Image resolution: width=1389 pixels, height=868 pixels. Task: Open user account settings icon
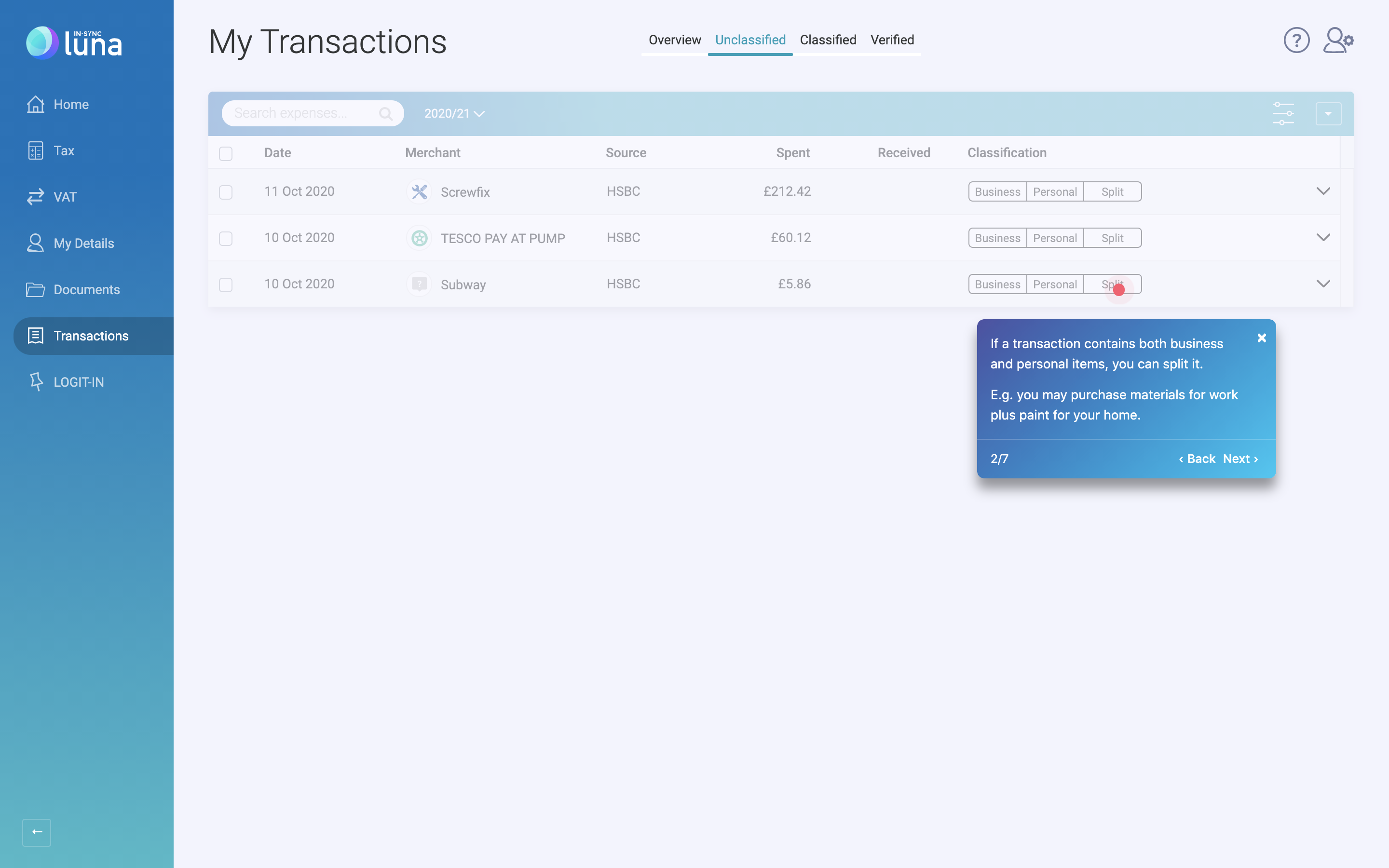(1338, 40)
